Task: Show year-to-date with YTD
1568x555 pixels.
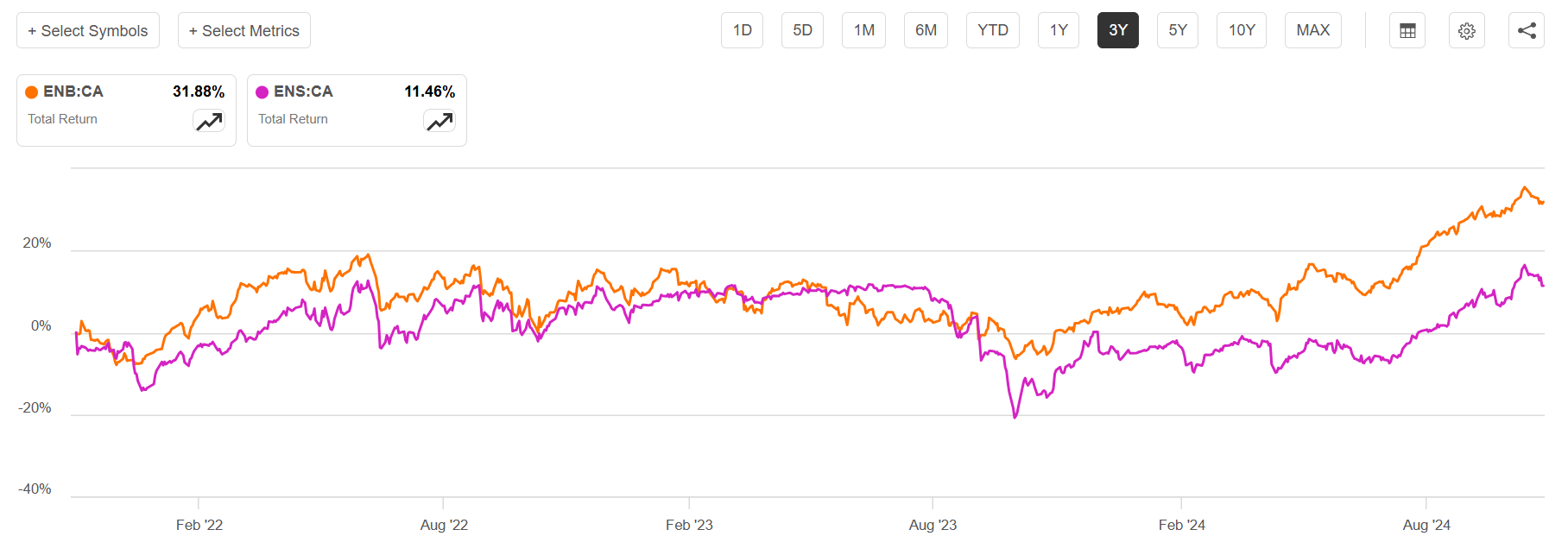Action: pyautogui.click(x=993, y=30)
